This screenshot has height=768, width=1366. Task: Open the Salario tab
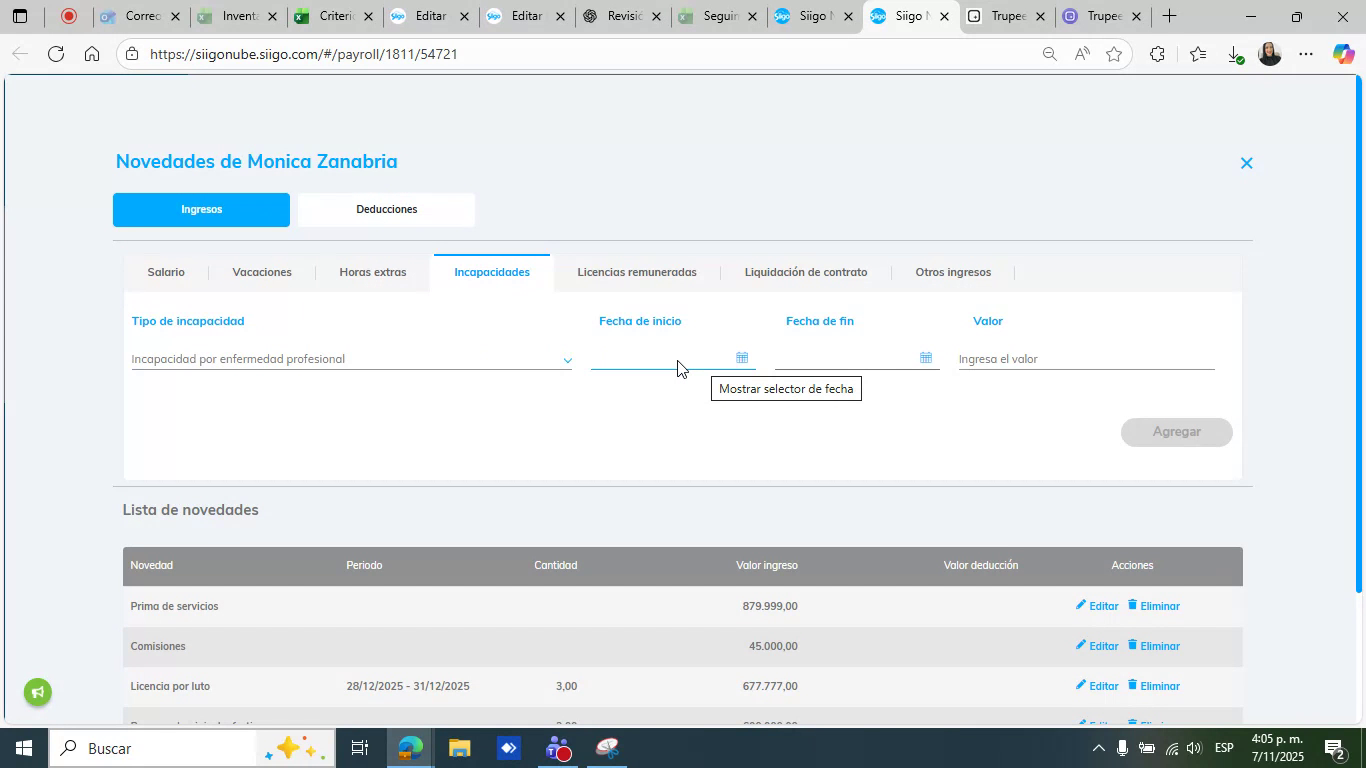166,272
